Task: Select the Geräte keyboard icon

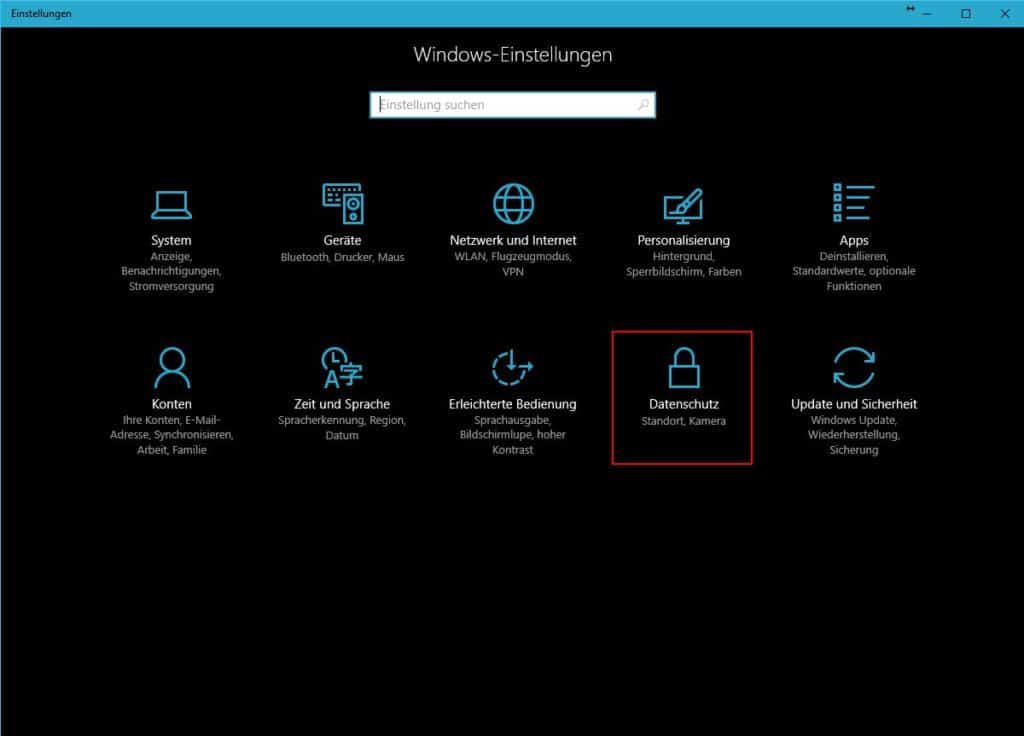Action: point(341,203)
